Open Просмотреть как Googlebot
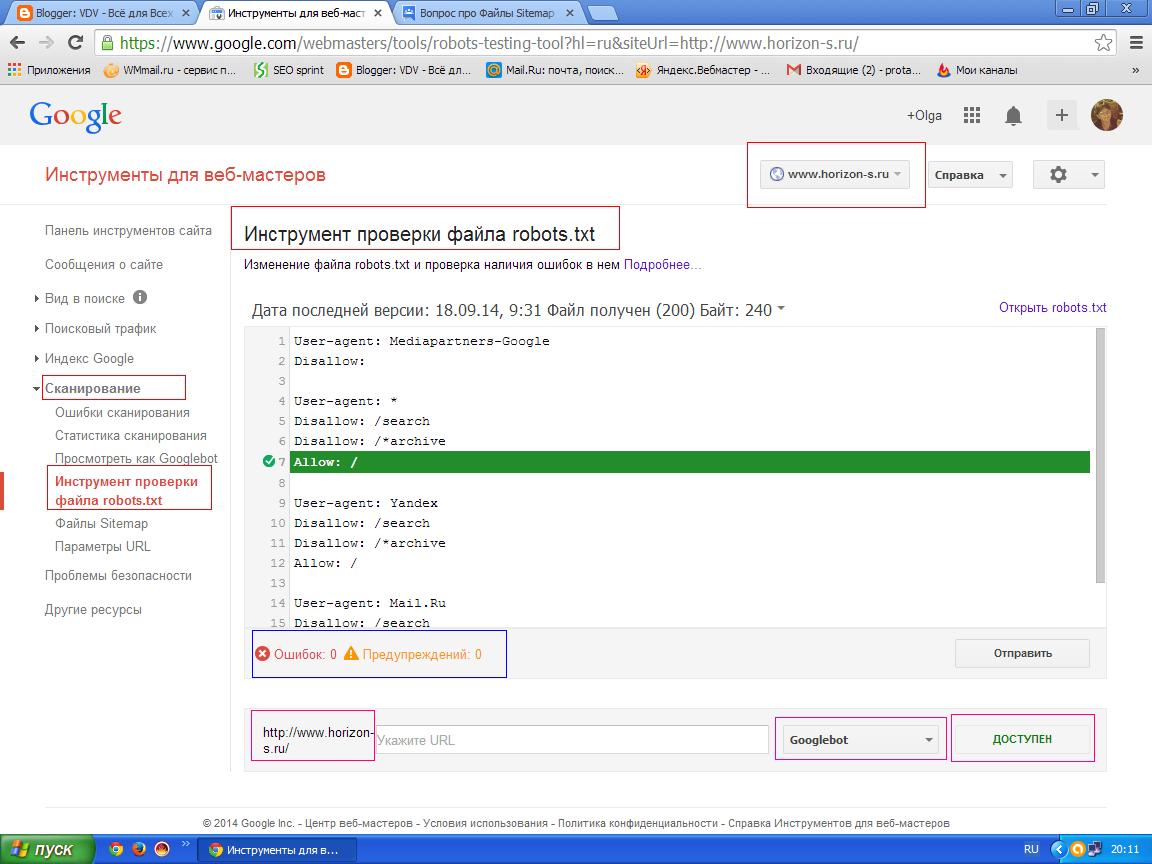Image resolution: width=1152 pixels, height=864 pixels. [136, 458]
